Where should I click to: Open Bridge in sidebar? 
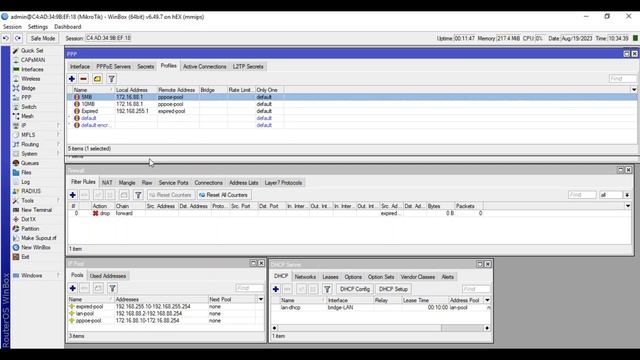pyautogui.click(x=28, y=88)
